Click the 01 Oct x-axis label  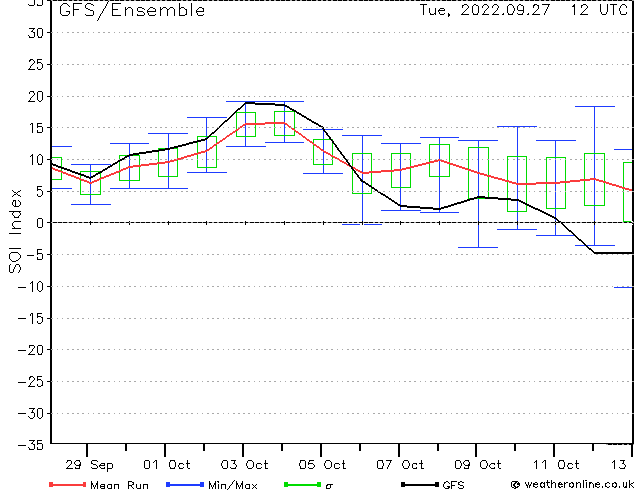coord(167,465)
